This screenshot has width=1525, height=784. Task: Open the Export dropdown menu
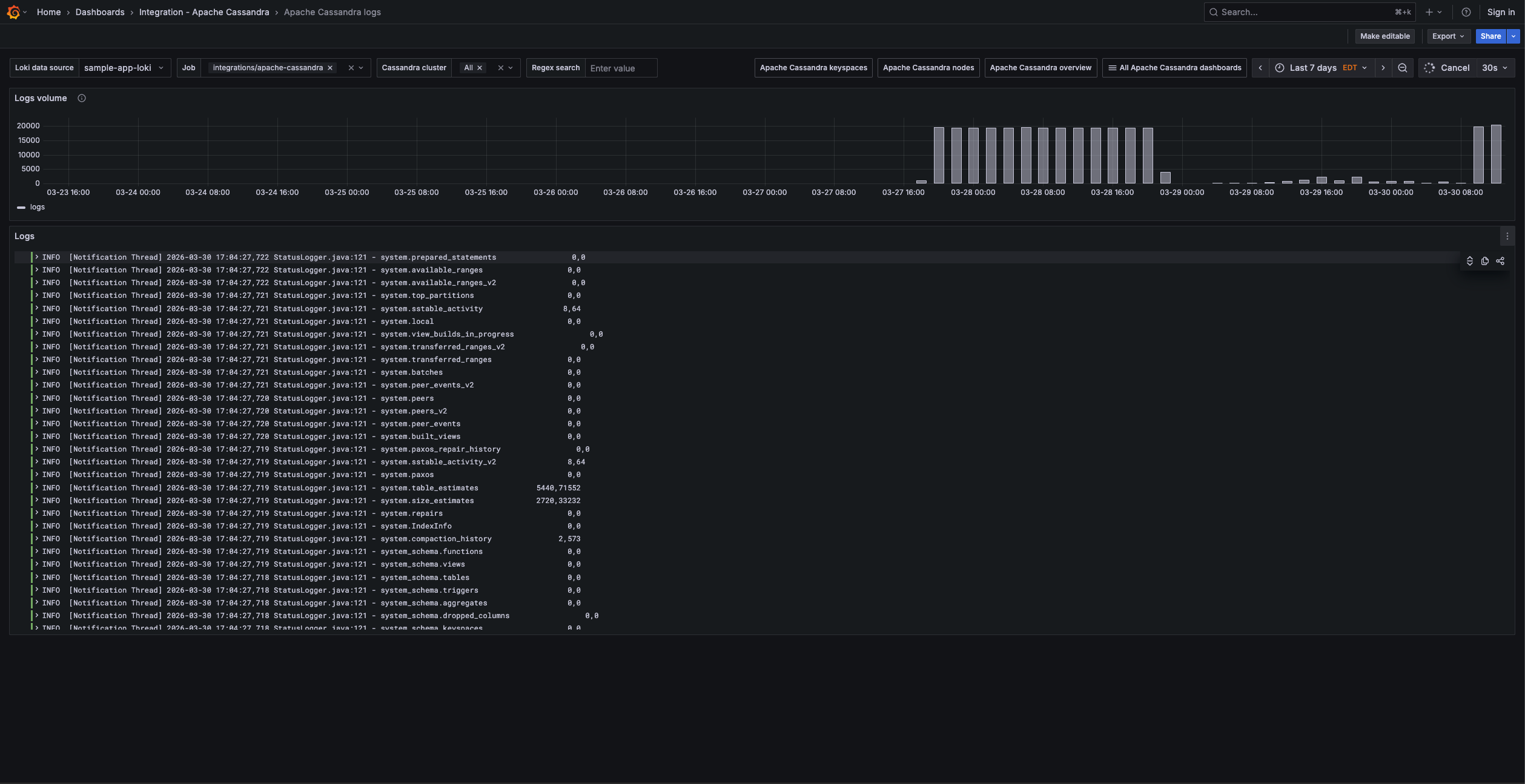(1447, 36)
